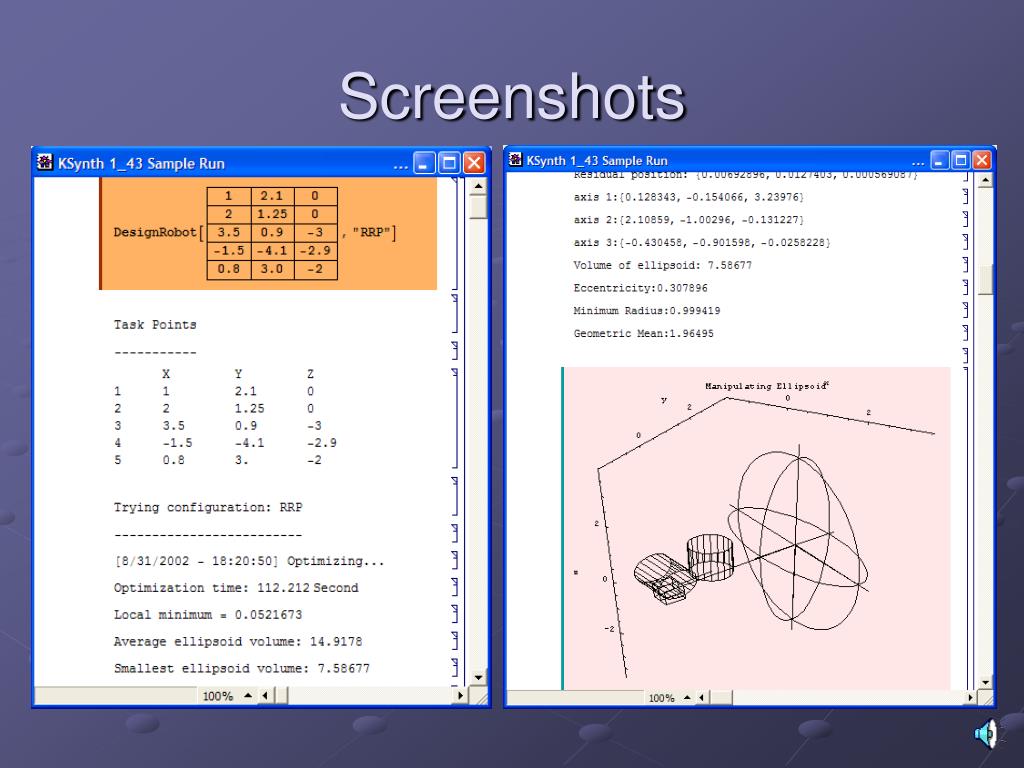Click the vertical scrollbar thumb in ellipsoid window
Viewport: 1024px width, 768px height.
click(x=985, y=280)
